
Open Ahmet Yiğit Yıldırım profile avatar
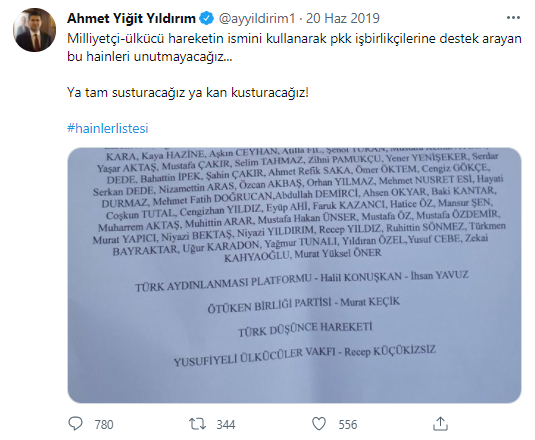34,30
